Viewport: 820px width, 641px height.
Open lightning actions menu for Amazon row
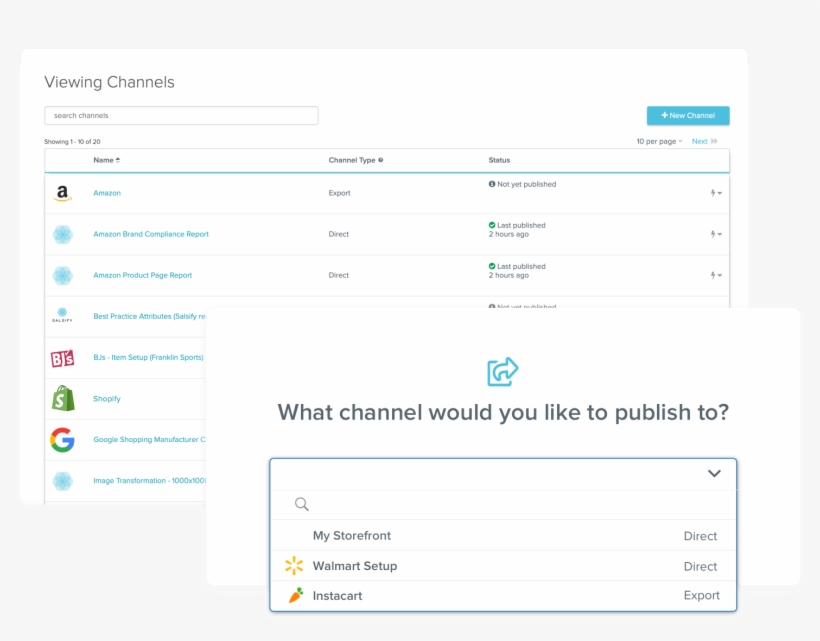(716, 193)
